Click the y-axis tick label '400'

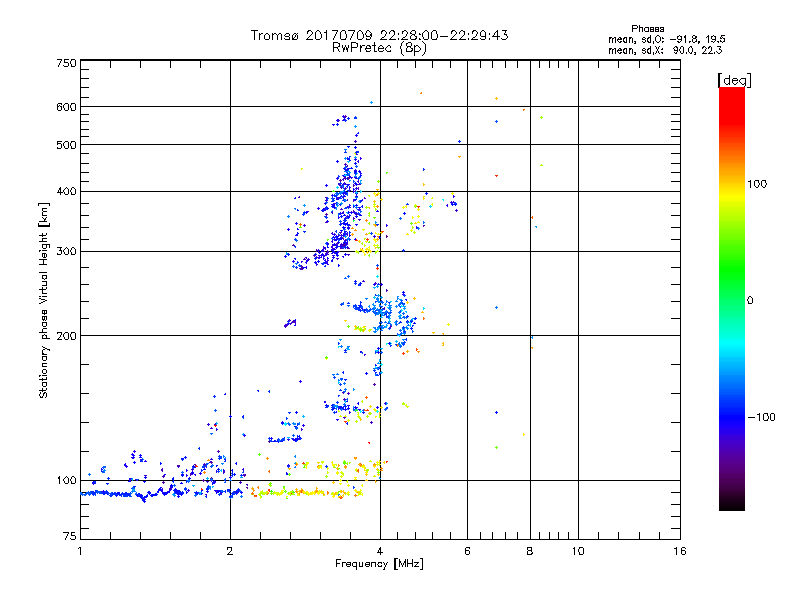(66, 192)
